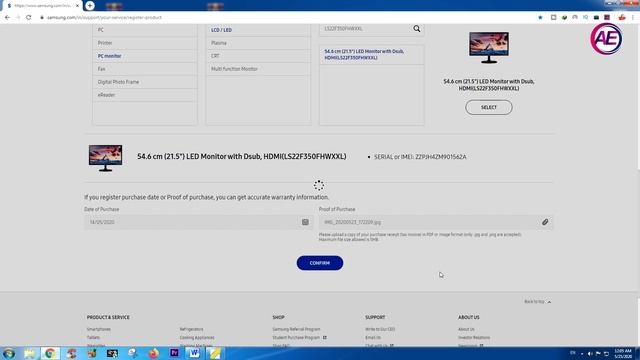640x360 pixels.
Task: Choose the eReader category
Action: click(144, 95)
